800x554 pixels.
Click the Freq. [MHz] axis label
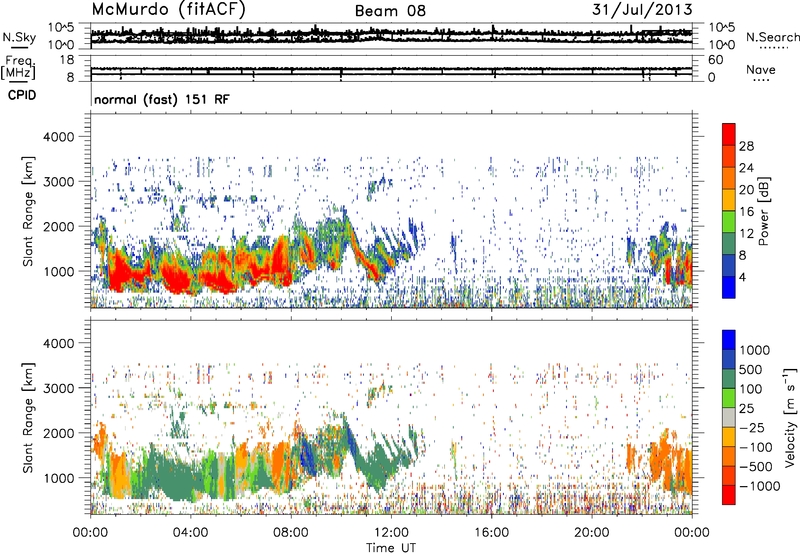(18, 68)
